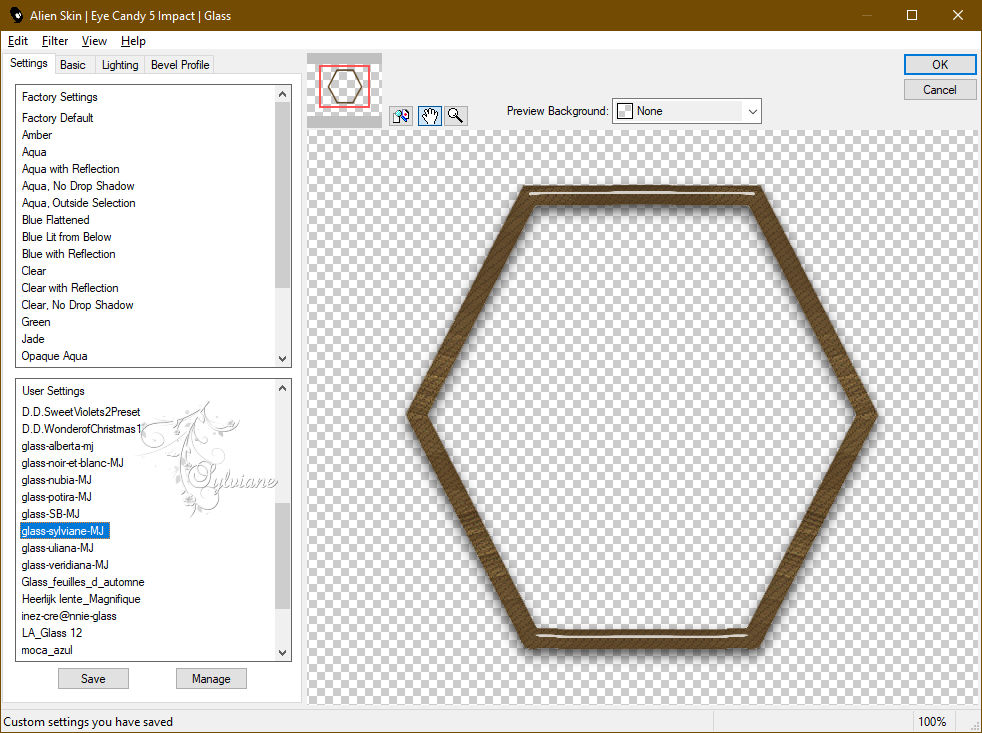
Task: Select Aqua, Outside Selection preset
Action: tap(79, 202)
